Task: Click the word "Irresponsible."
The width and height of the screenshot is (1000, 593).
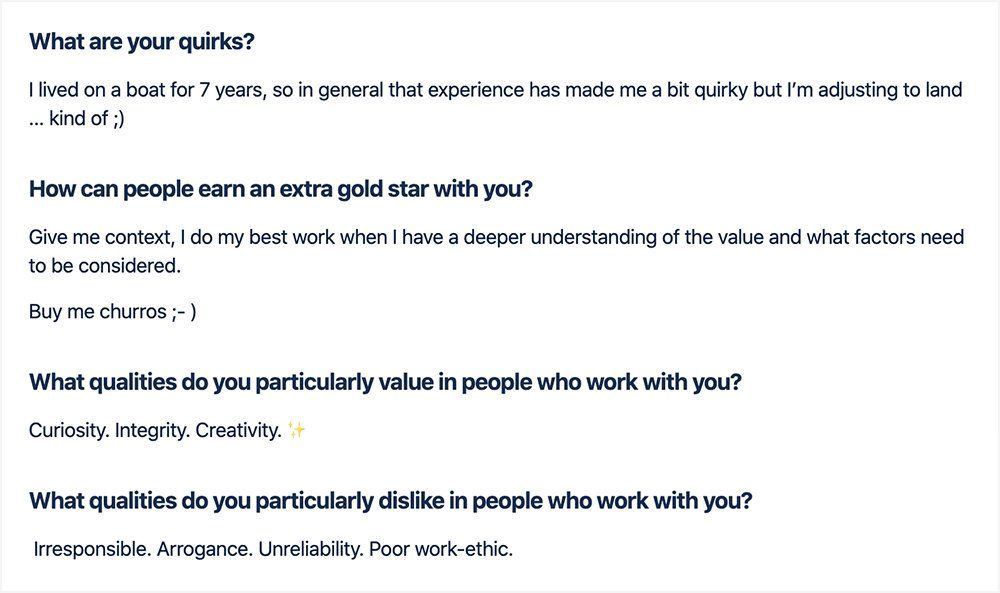Action: (x=92, y=549)
